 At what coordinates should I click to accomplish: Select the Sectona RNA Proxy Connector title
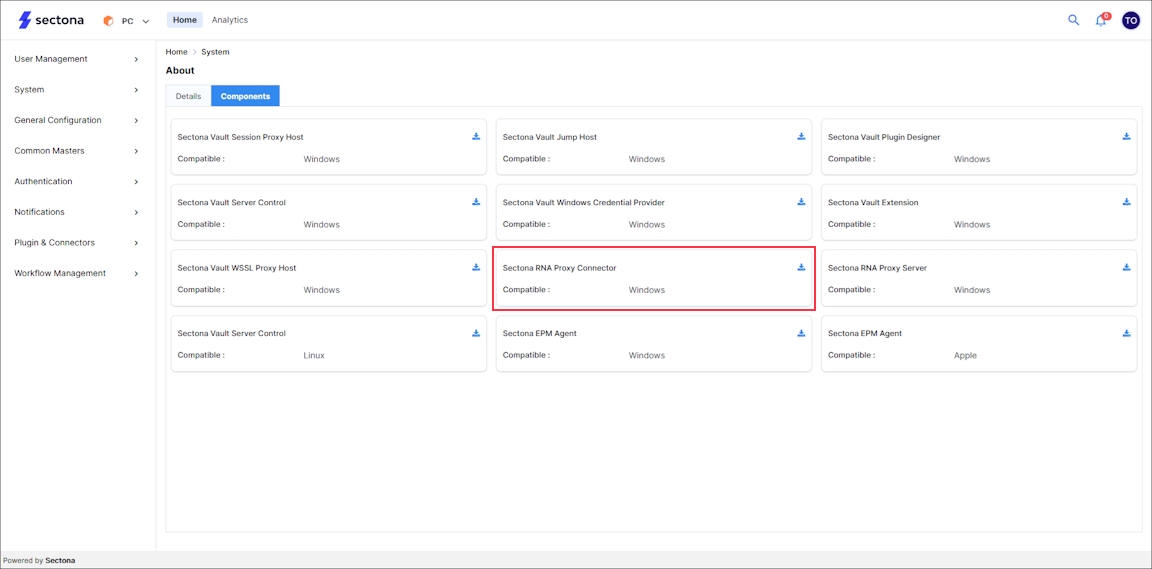click(x=559, y=268)
